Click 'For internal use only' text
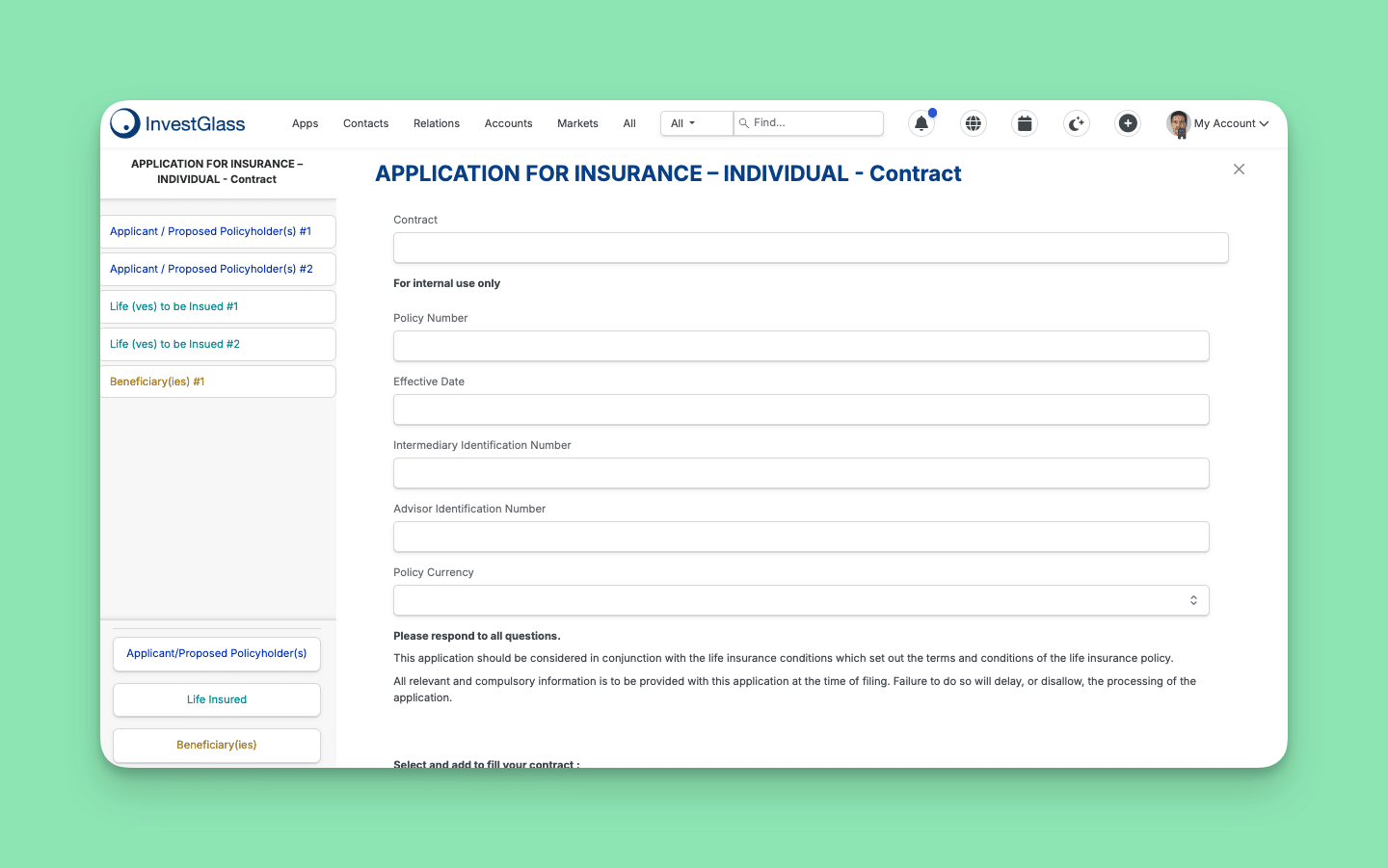Viewport: 1388px width, 868px height. pyautogui.click(x=447, y=283)
